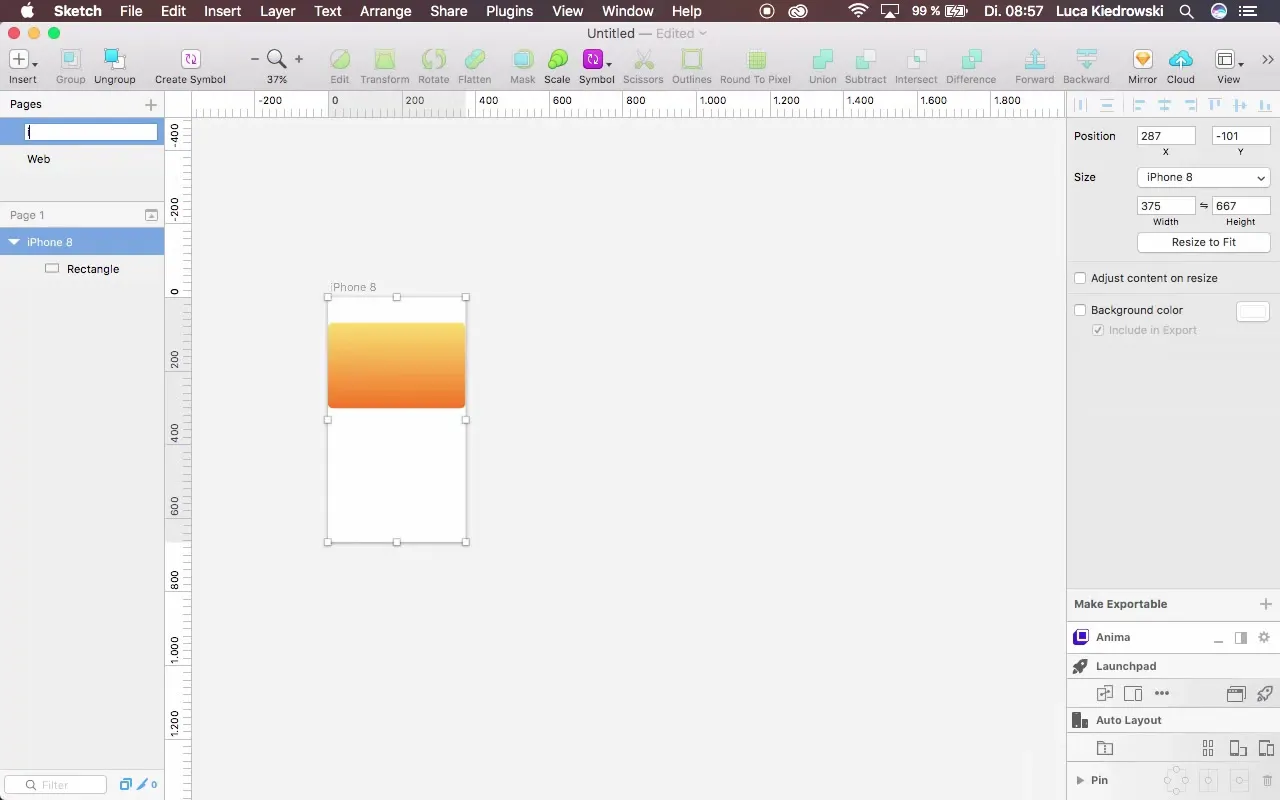This screenshot has height=800, width=1280.
Task: Open the artboard Size preset dropdown
Action: coord(1204,177)
